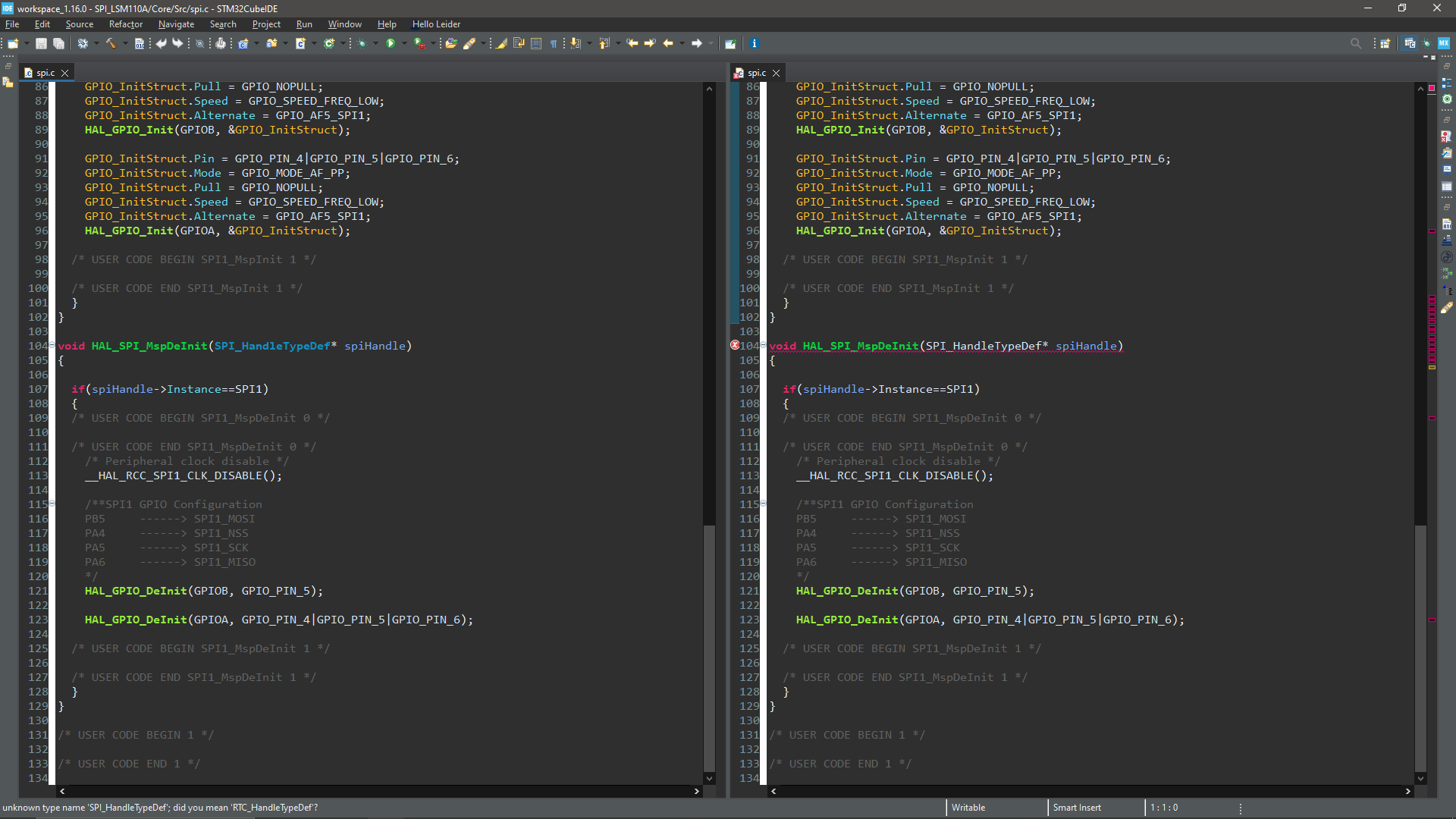Click the Hello Leider menu link
The image size is (1456, 819).
[436, 24]
